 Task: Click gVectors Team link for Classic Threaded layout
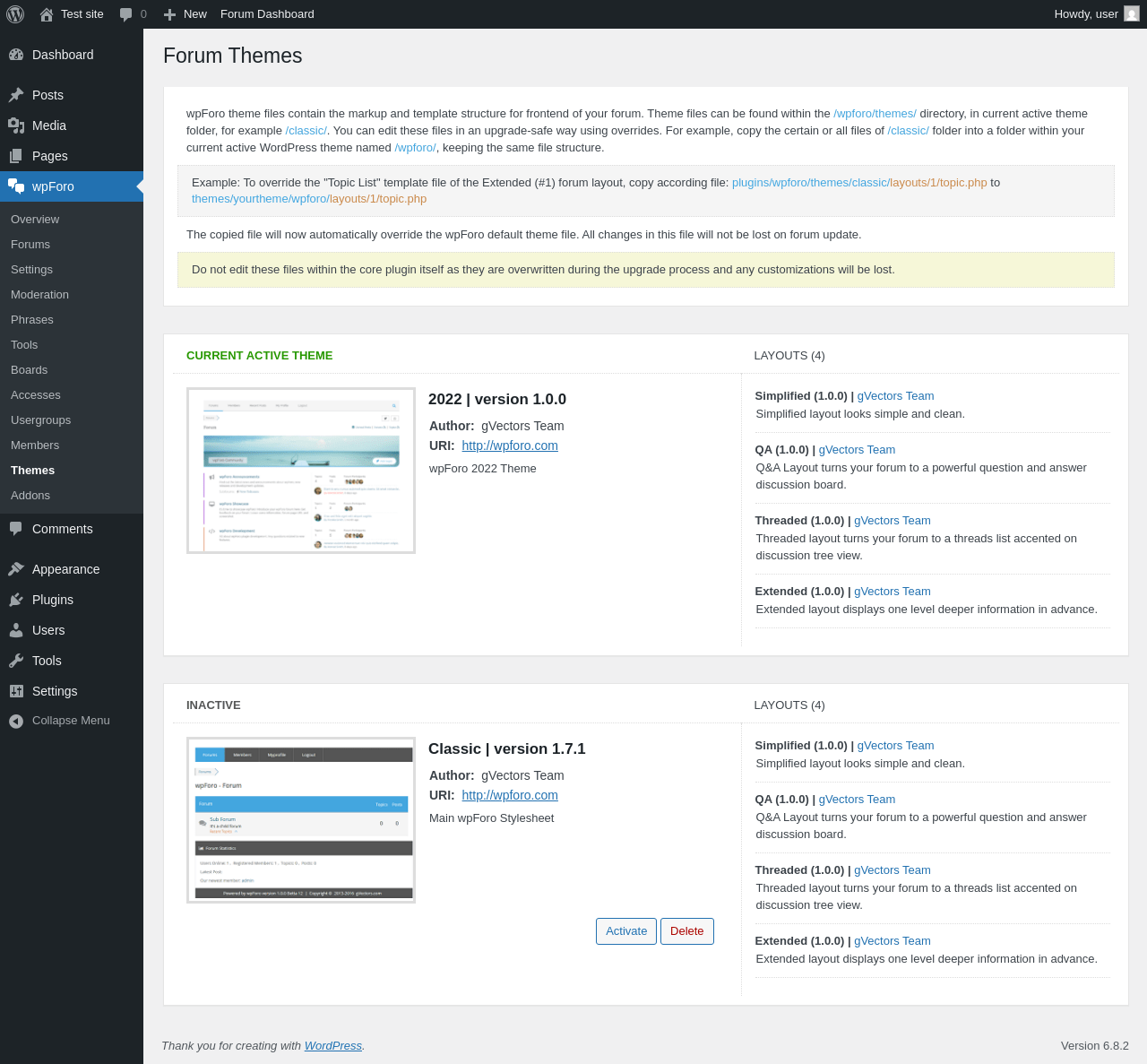point(893,870)
